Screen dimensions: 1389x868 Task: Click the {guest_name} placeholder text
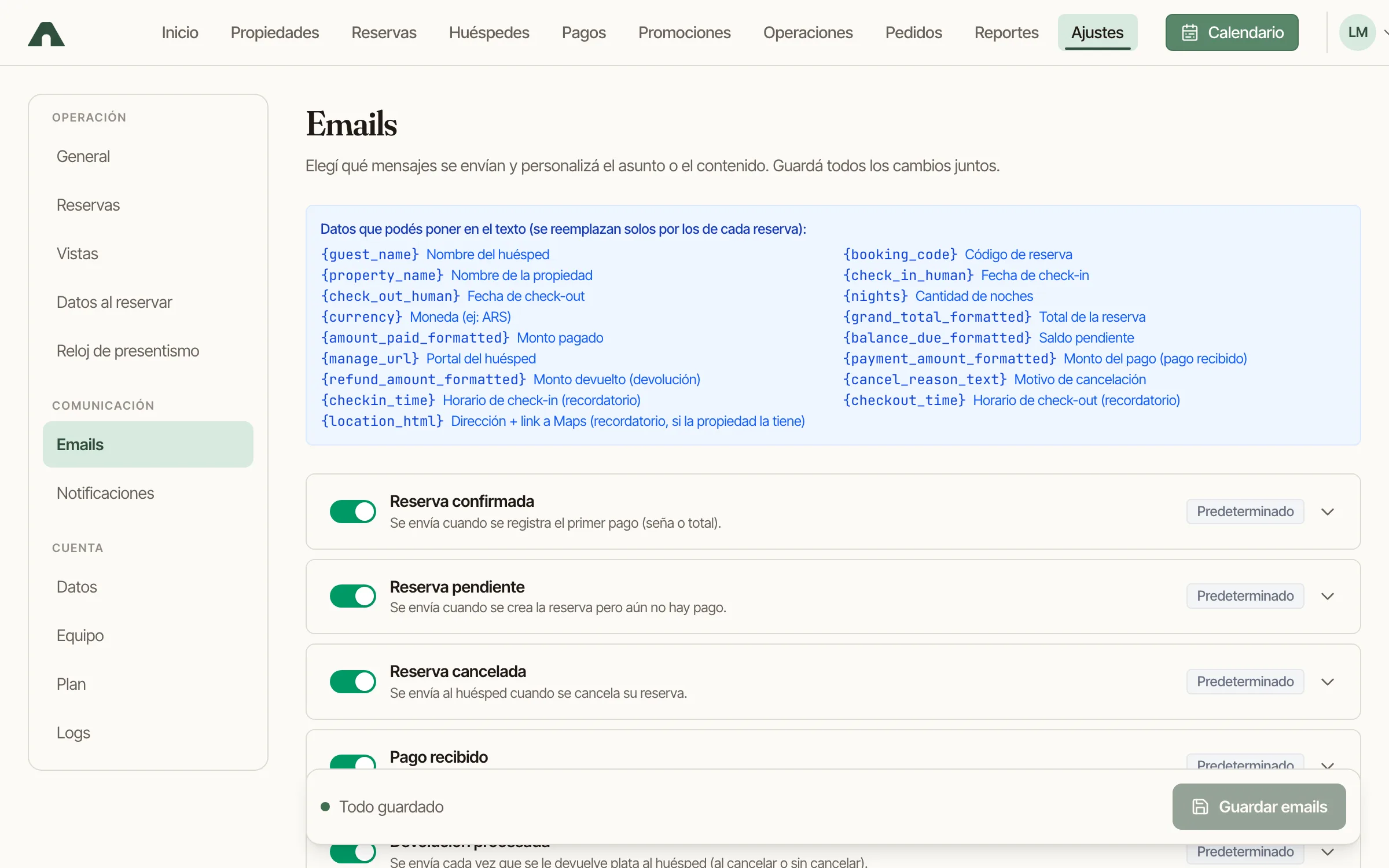point(370,255)
